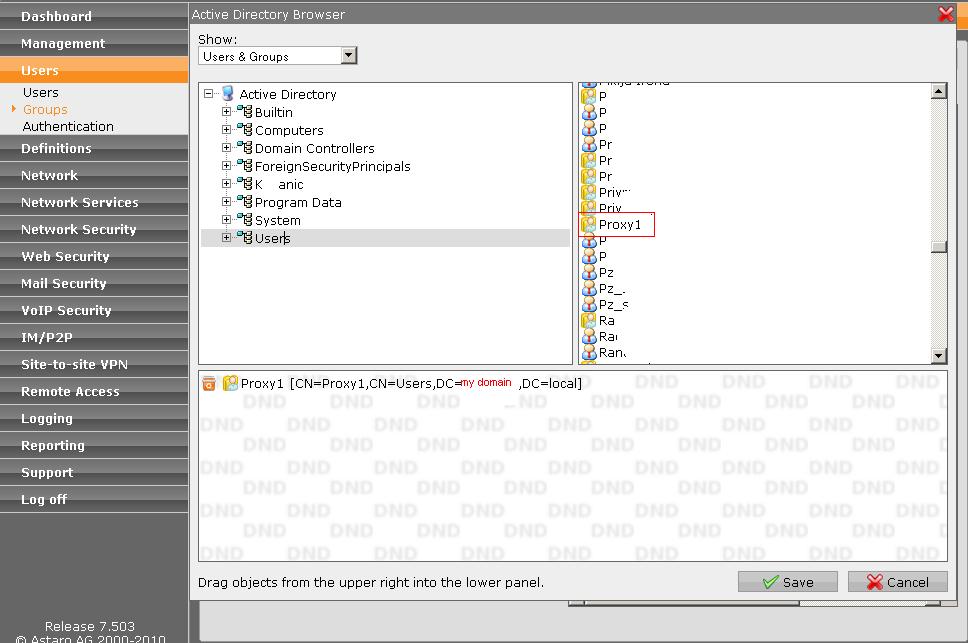Expand the Users tree node
Viewport: 968px width, 643px height.
pyautogui.click(x=227, y=238)
